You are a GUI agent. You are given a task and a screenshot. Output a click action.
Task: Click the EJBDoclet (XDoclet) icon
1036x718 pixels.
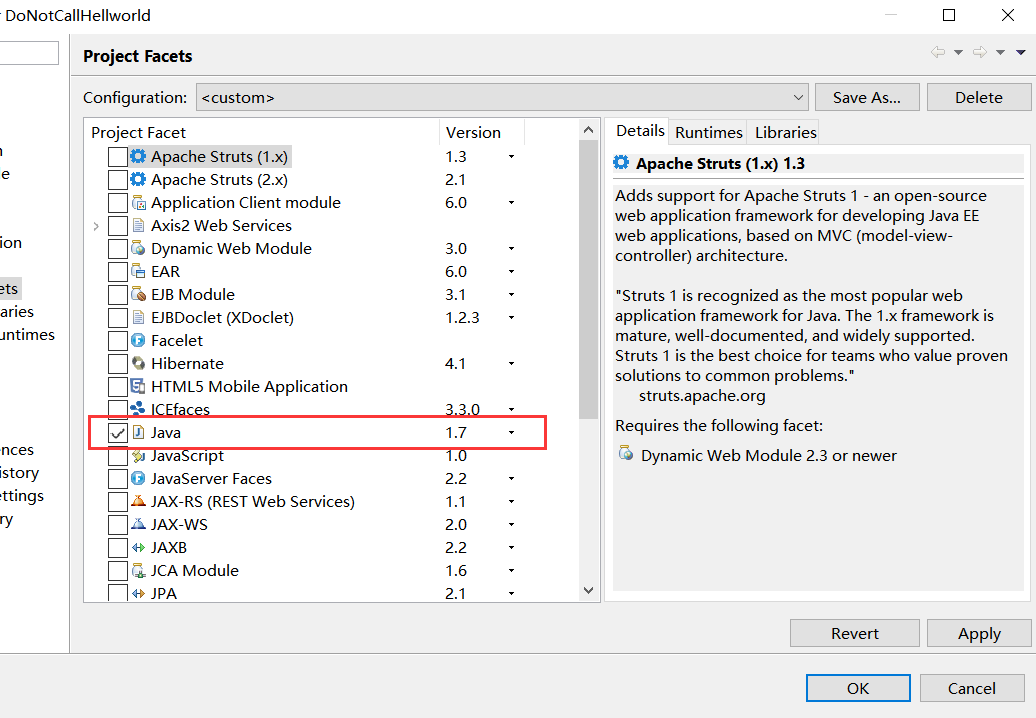138,318
